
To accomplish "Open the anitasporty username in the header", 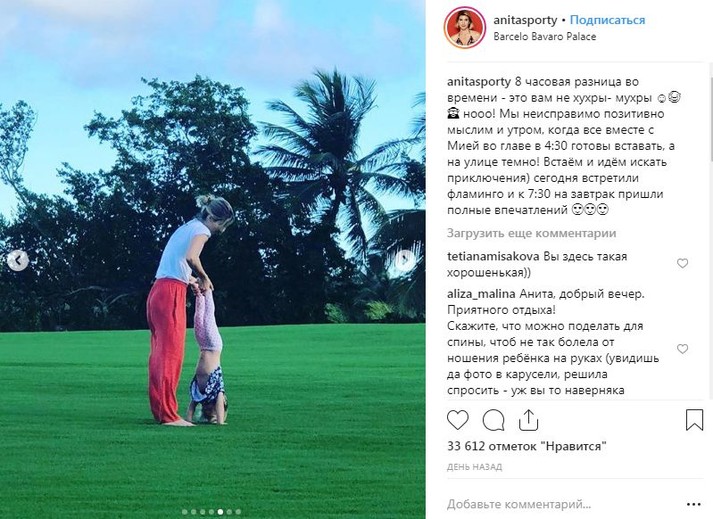I will pyautogui.click(x=525, y=20).
